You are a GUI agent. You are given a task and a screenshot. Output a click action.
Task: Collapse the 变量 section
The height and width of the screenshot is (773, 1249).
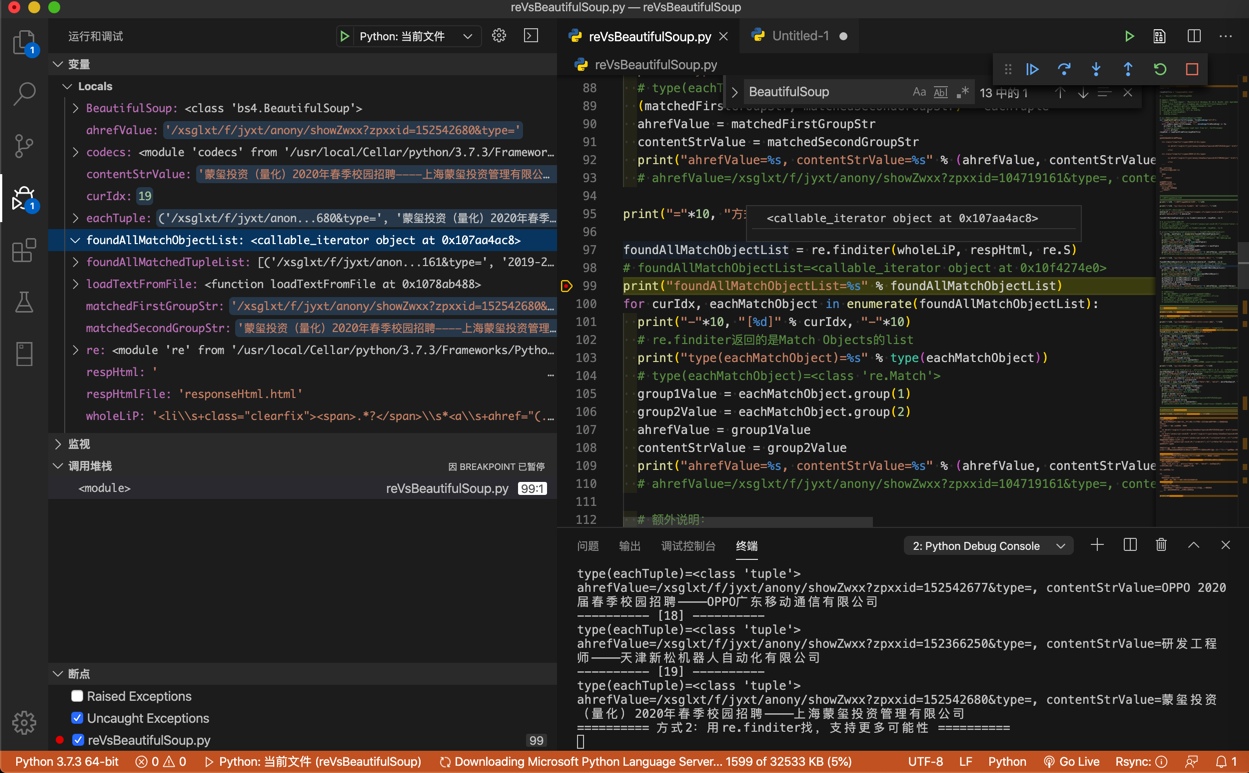coord(58,64)
